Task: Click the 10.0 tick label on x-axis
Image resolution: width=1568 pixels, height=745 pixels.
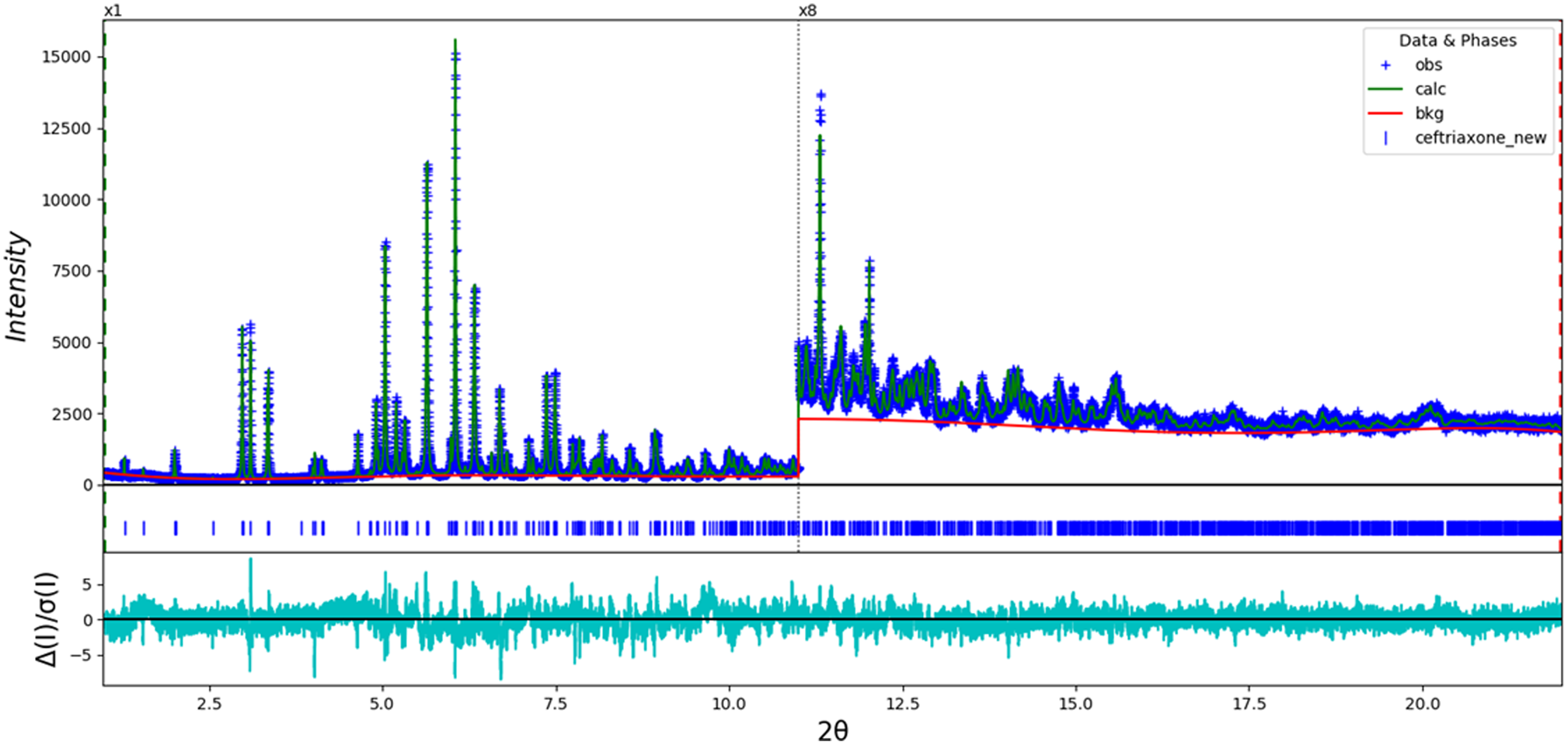Action: click(728, 704)
